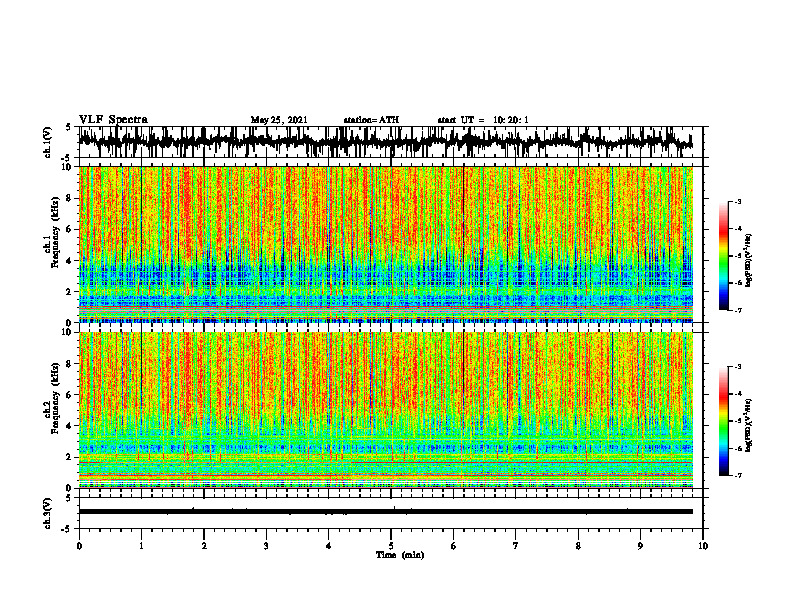Select the log(PSD) label beside ch.1 colorbar
The width and height of the screenshot is (792, 612).
[749, 261]
